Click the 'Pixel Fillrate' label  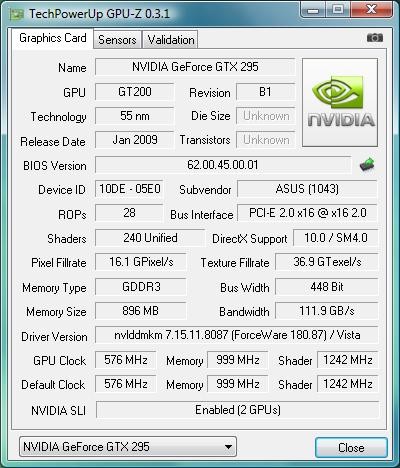pos(59,263)
